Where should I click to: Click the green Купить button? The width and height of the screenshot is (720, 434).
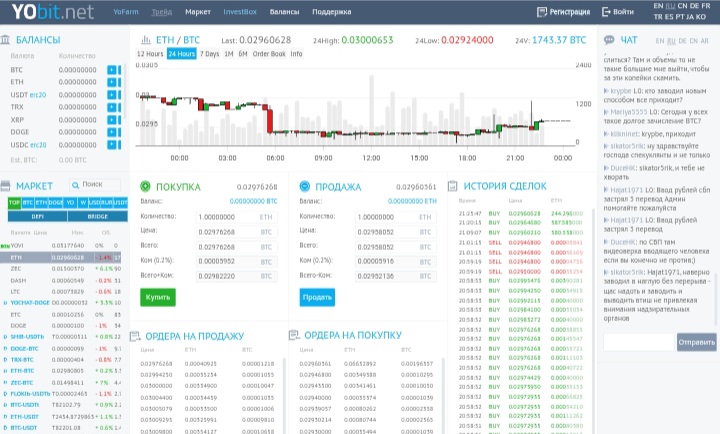[158, 297]
